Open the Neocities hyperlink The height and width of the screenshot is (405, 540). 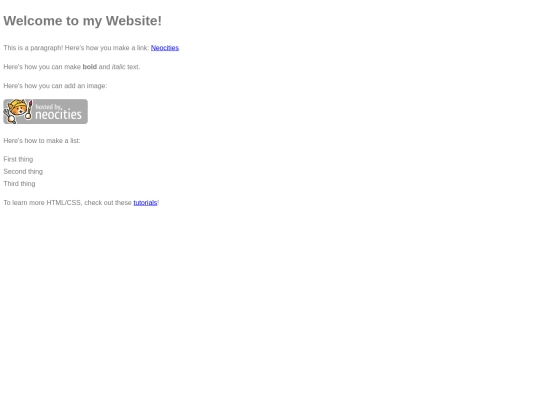click(x=165, y=48)
